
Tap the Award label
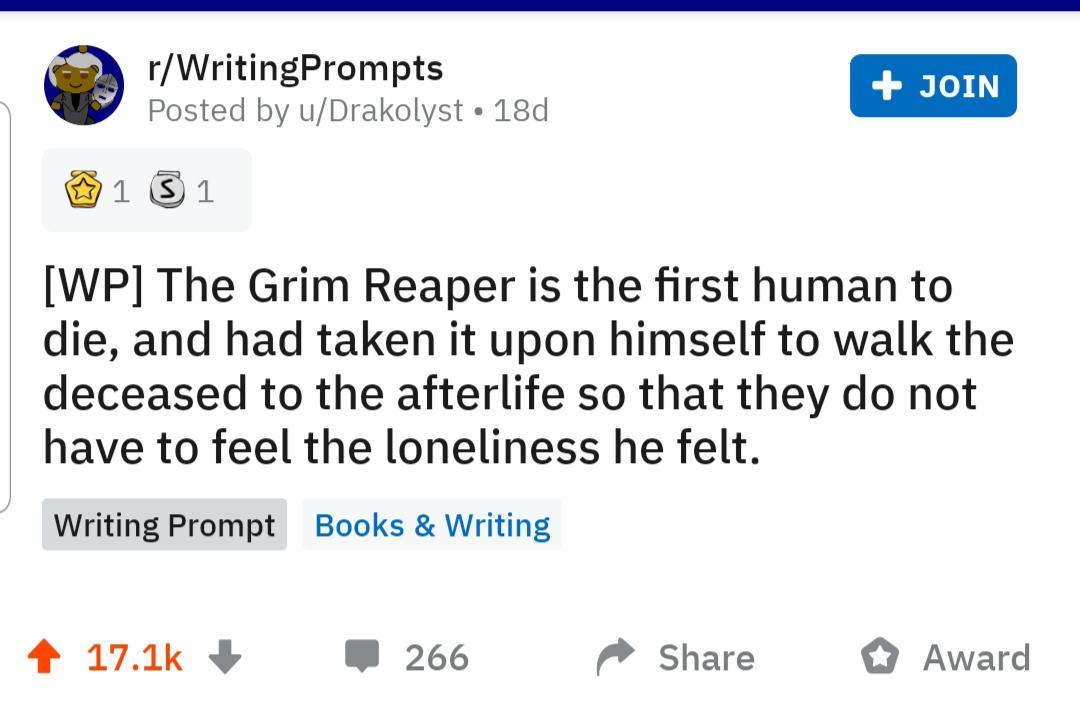click(x=976, y=658)
